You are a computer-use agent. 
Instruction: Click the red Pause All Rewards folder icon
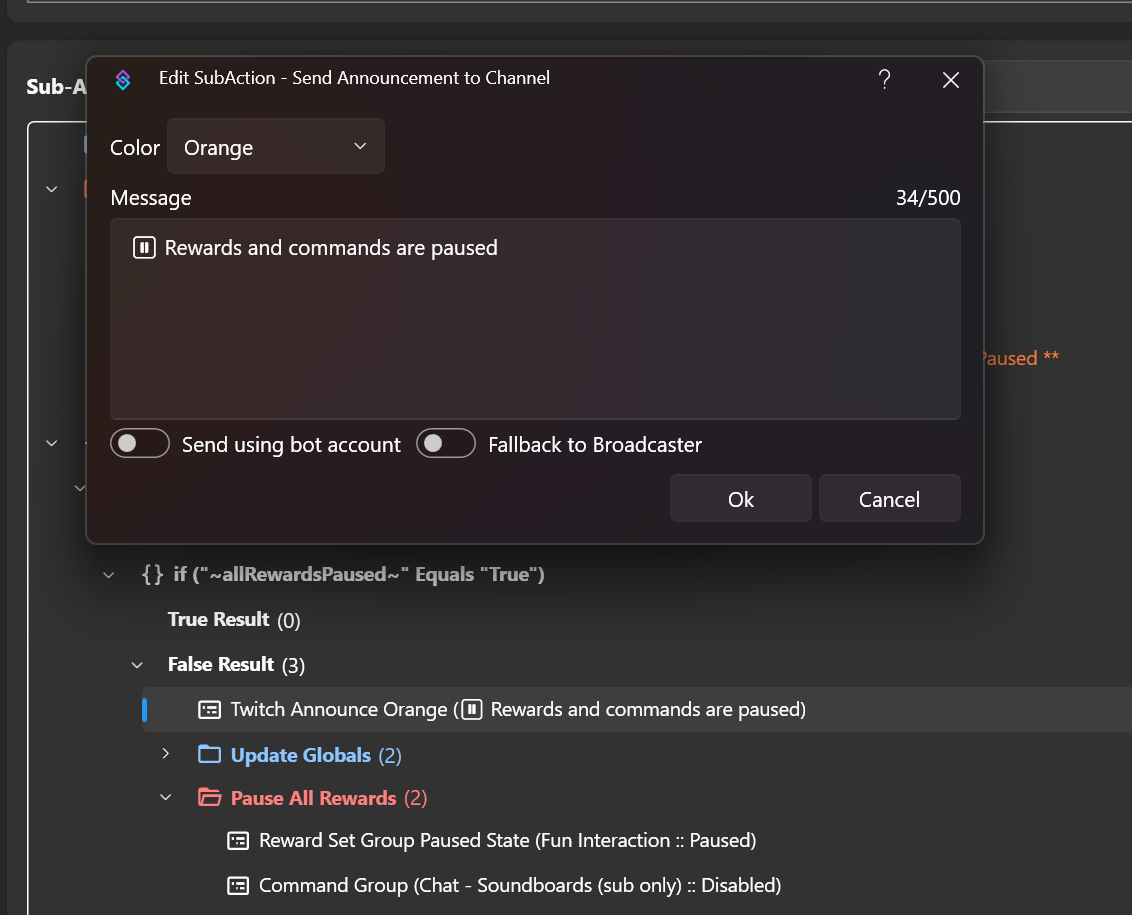[x=209, y=798]
